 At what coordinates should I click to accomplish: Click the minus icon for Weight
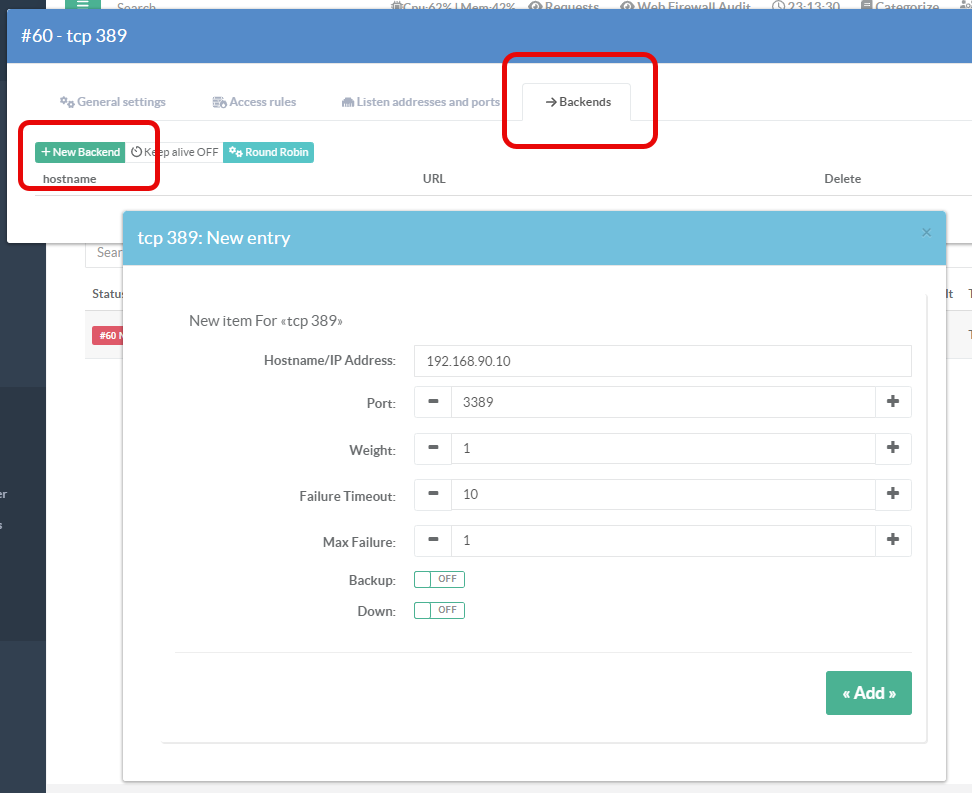[433, 449]
